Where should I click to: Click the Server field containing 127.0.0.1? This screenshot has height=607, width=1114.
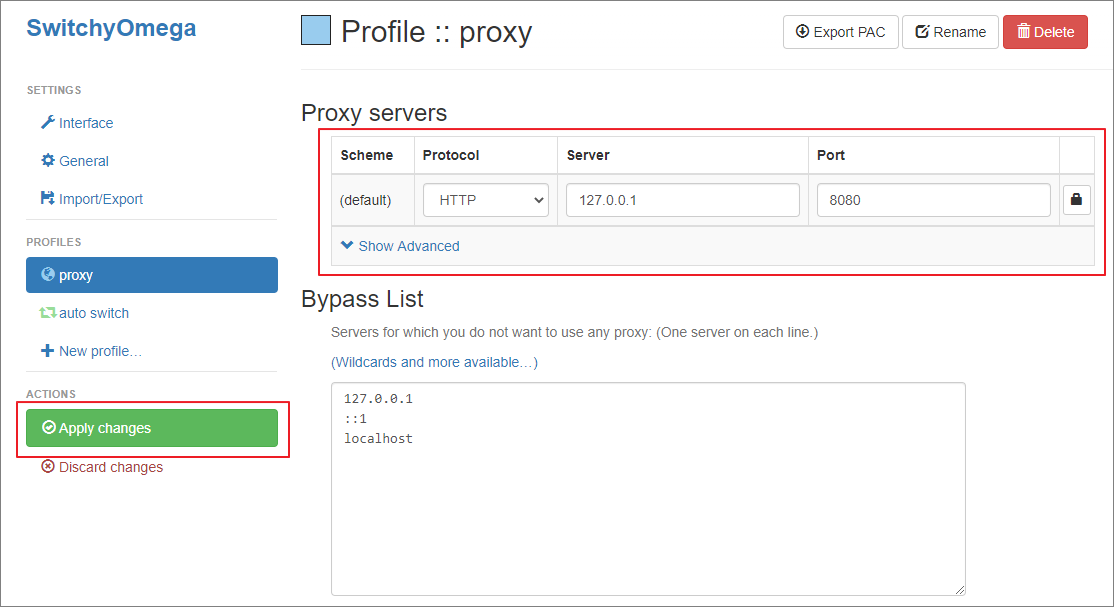683,200
